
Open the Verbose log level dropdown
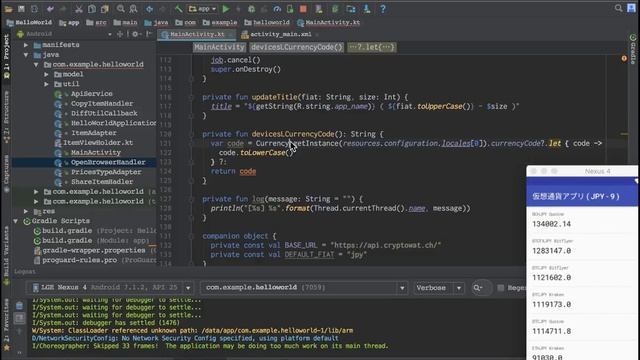pos(439,288)
